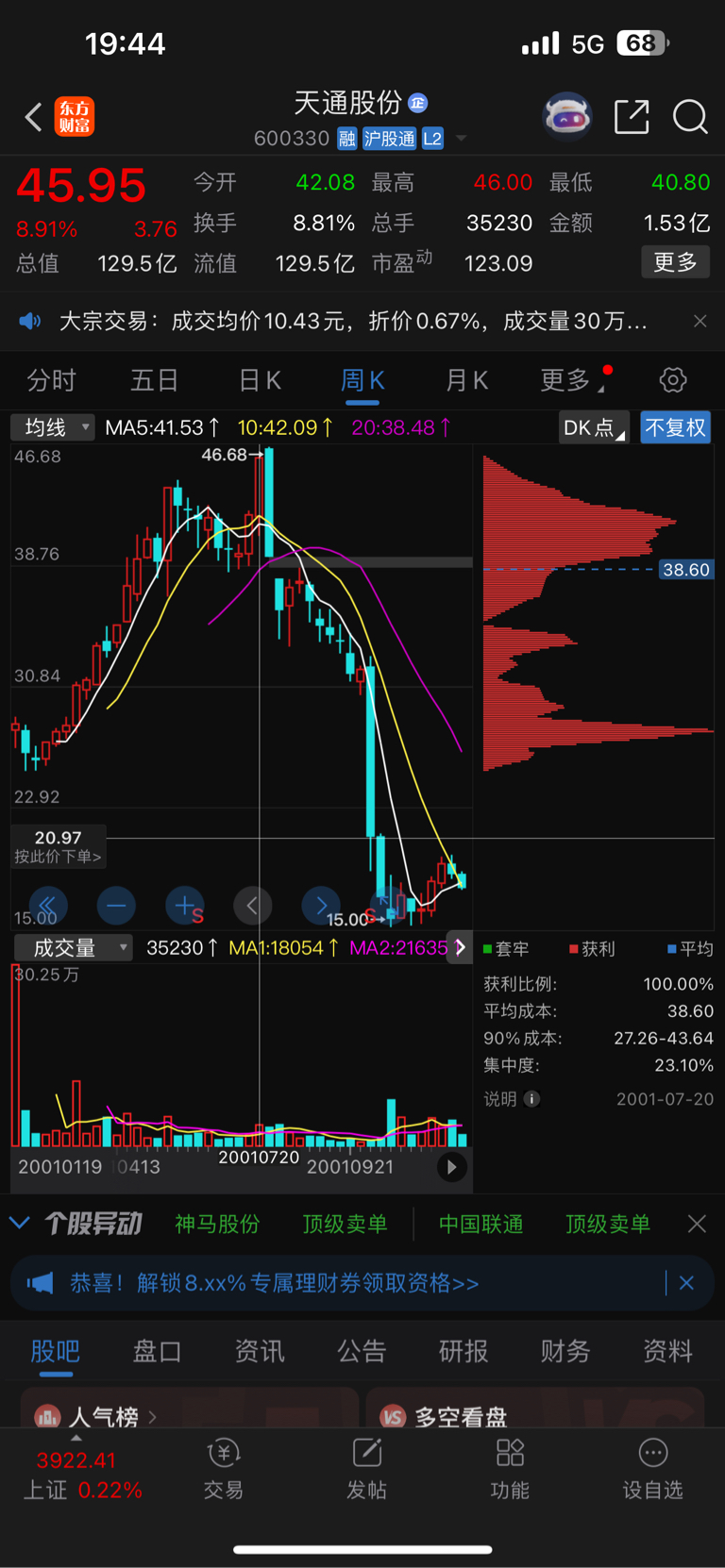Tap the back arrow icon
Screen dimensions: 725x1568
(x=33, y=117)
